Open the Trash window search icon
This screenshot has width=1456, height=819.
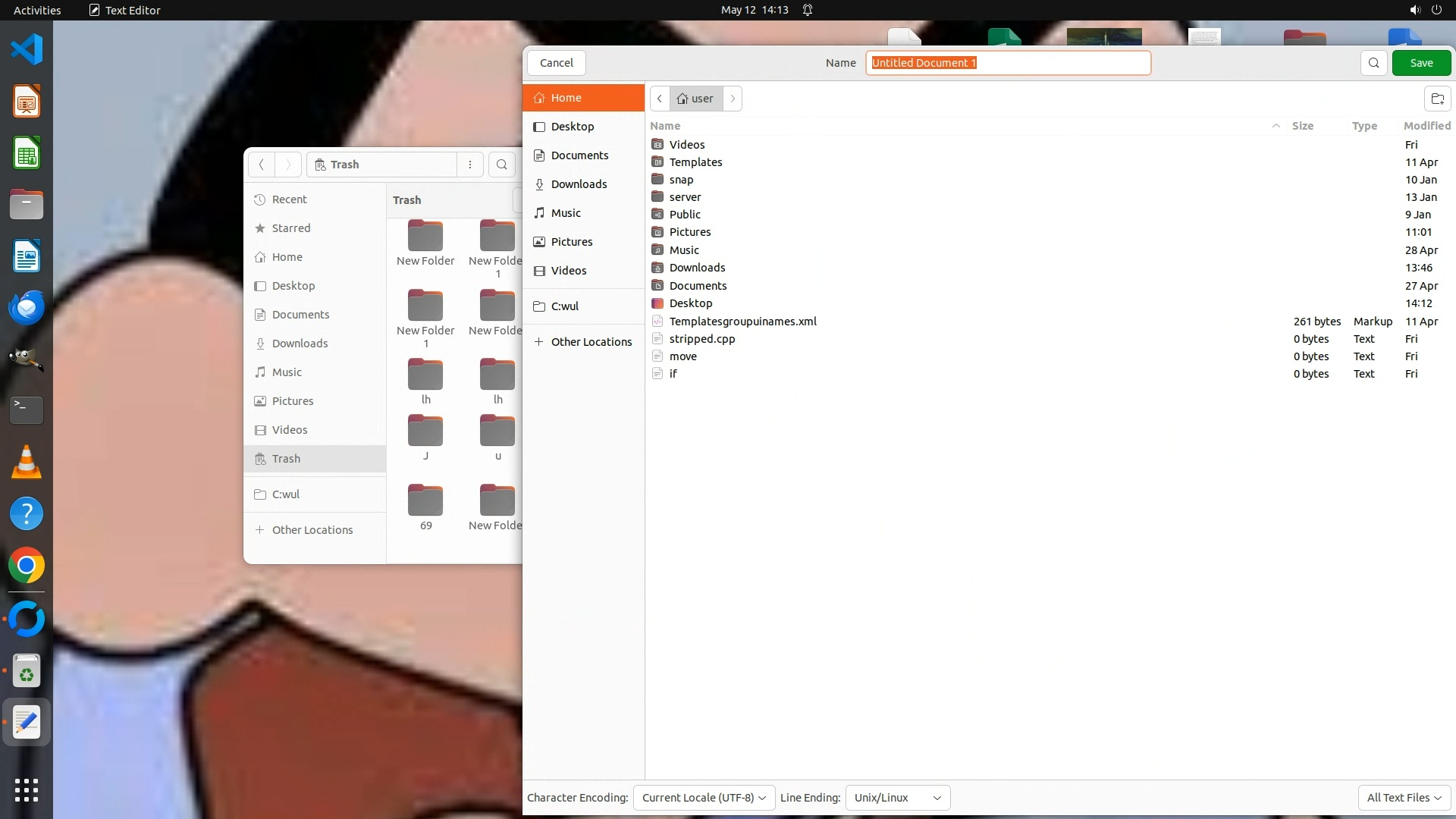click(501, 165)
